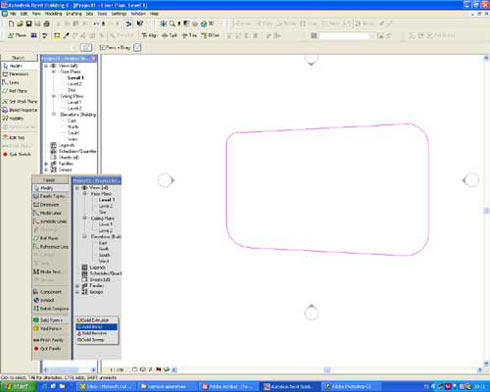Open the Solid Form submenu in Family panel
The image size is (490, 392).
[48, 320]
